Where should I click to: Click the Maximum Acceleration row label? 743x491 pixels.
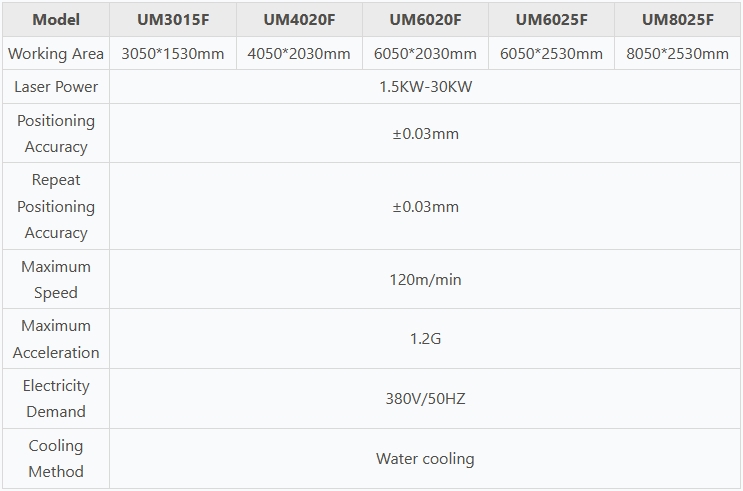click(56, 339)
